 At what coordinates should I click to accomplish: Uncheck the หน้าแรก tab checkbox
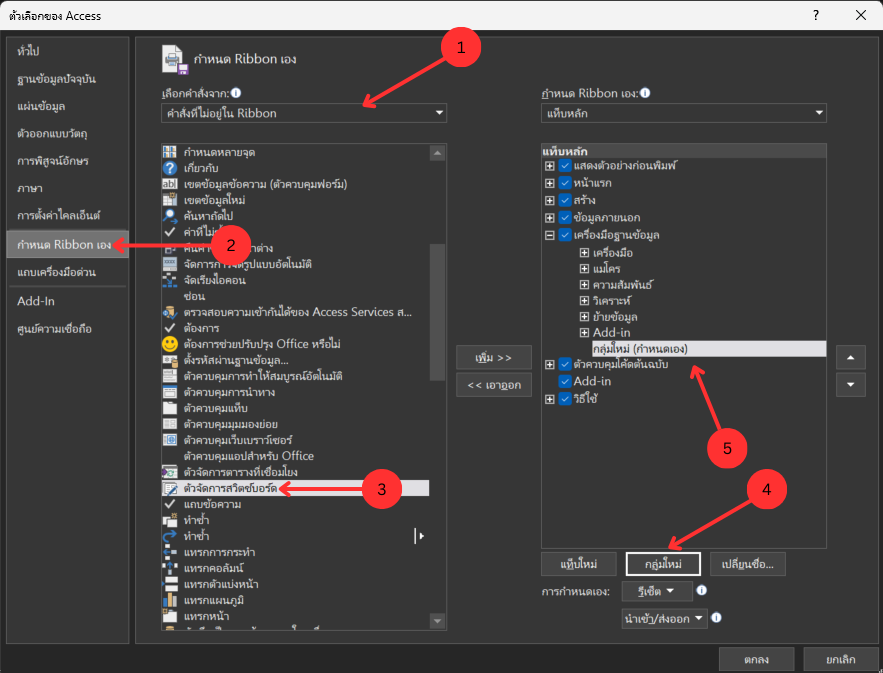pos(566,183)
